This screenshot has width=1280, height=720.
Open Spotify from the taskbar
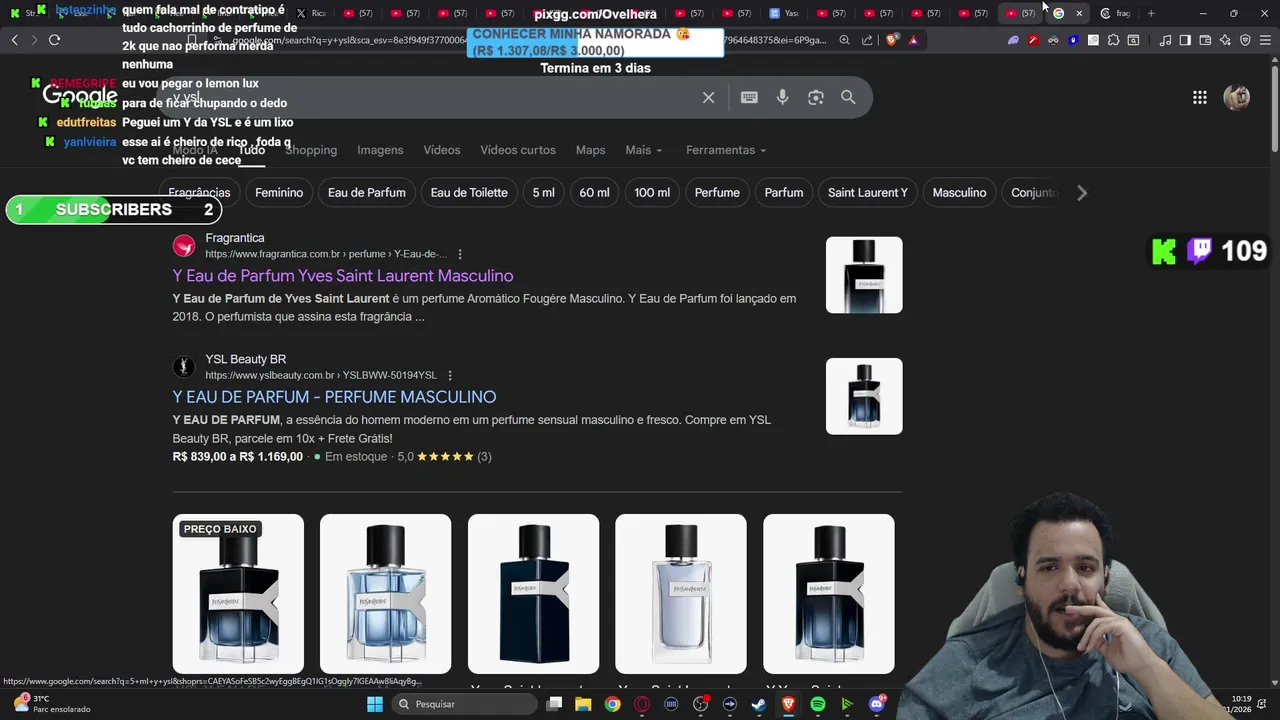pos(818,704)
